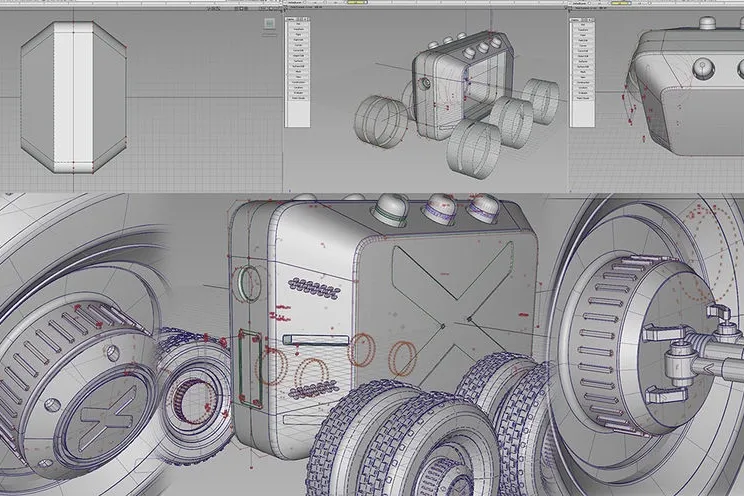This screenshot has height=496, width=744.
Task: Open Construction tab in wireframe truck view palette
Action: click(x=298, y=82)
